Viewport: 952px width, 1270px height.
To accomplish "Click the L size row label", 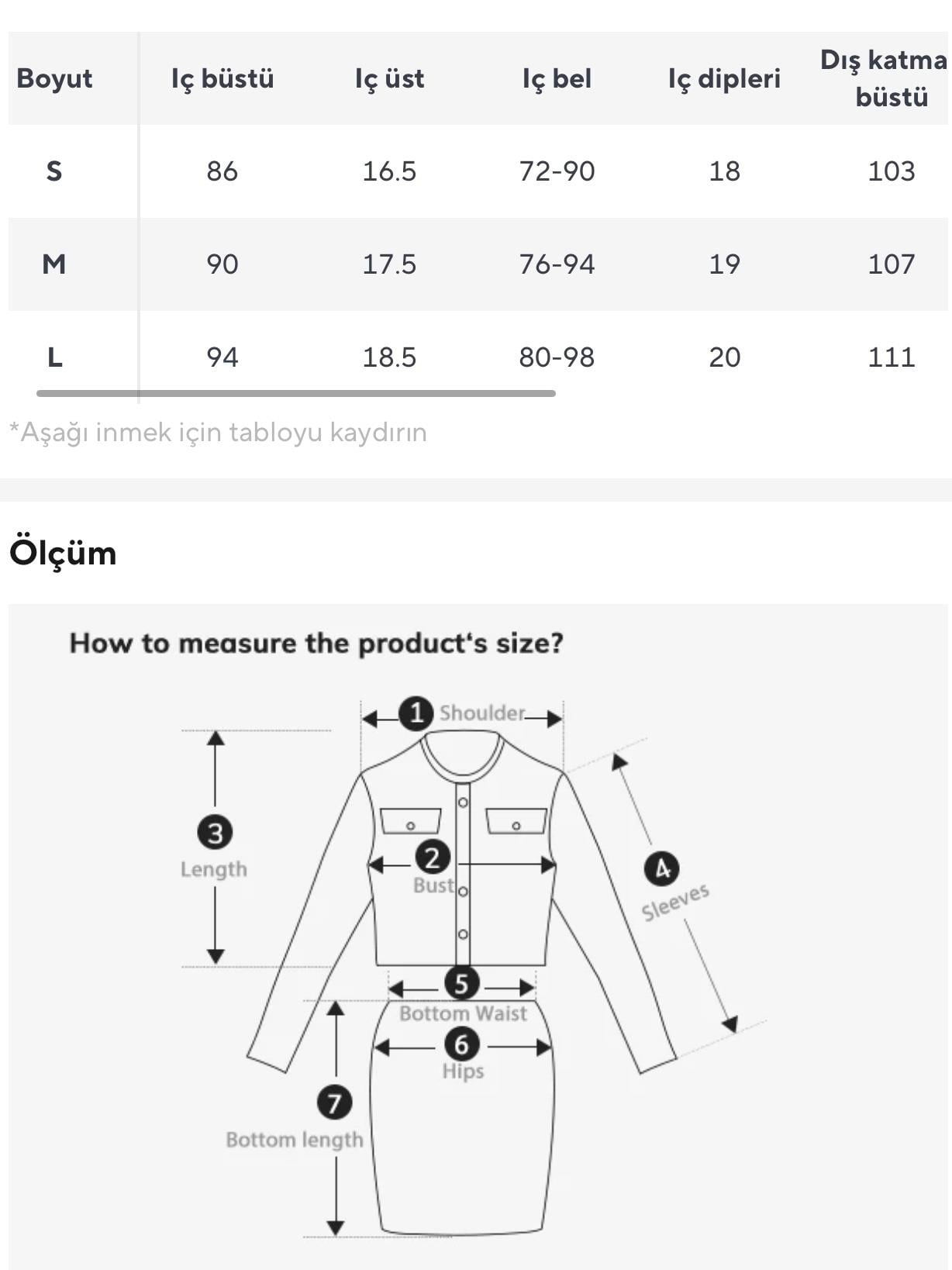I will pyautogui.click(x=54, y=357).
